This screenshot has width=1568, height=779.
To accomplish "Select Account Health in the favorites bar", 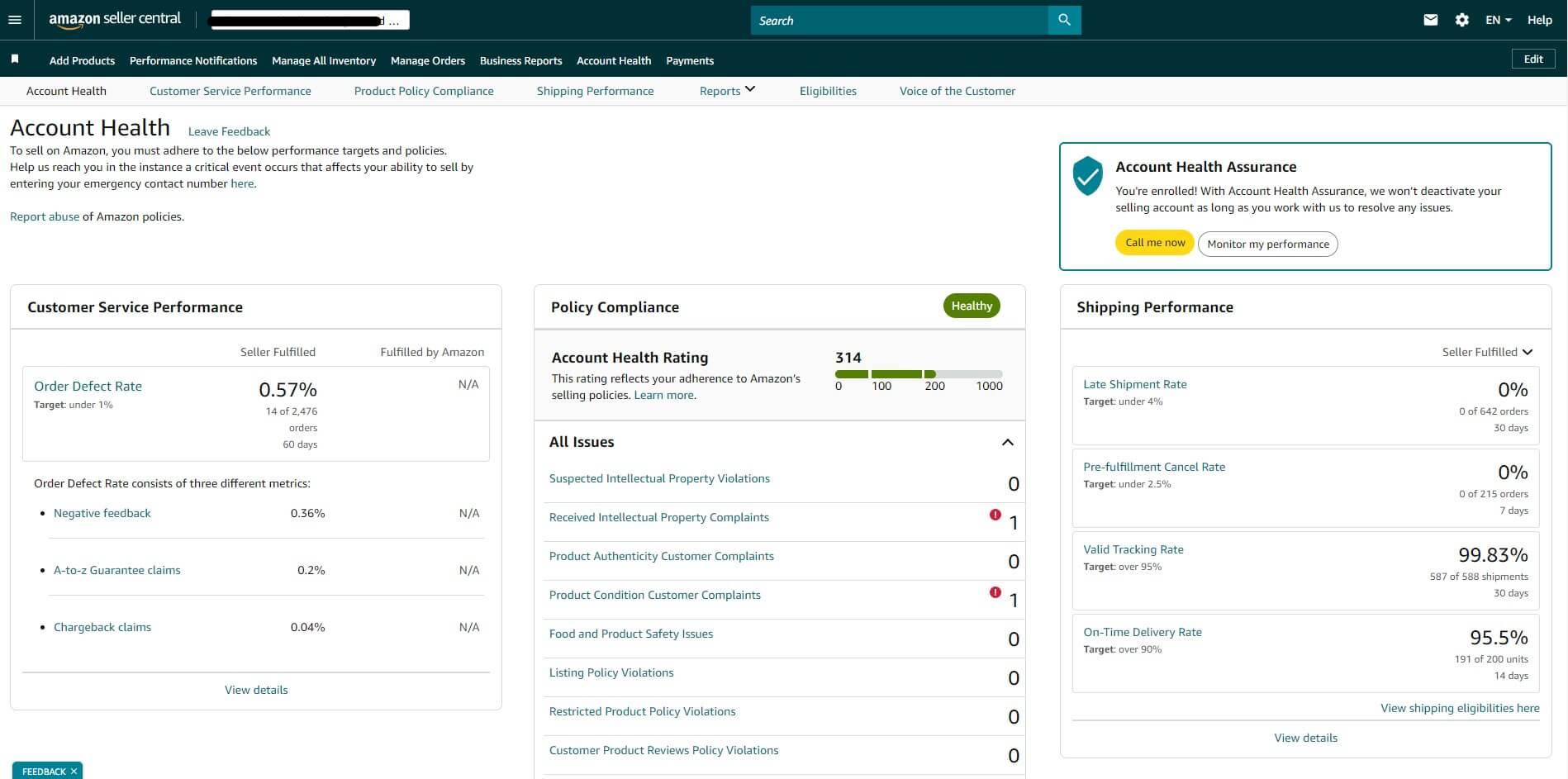I will [614, 60].
